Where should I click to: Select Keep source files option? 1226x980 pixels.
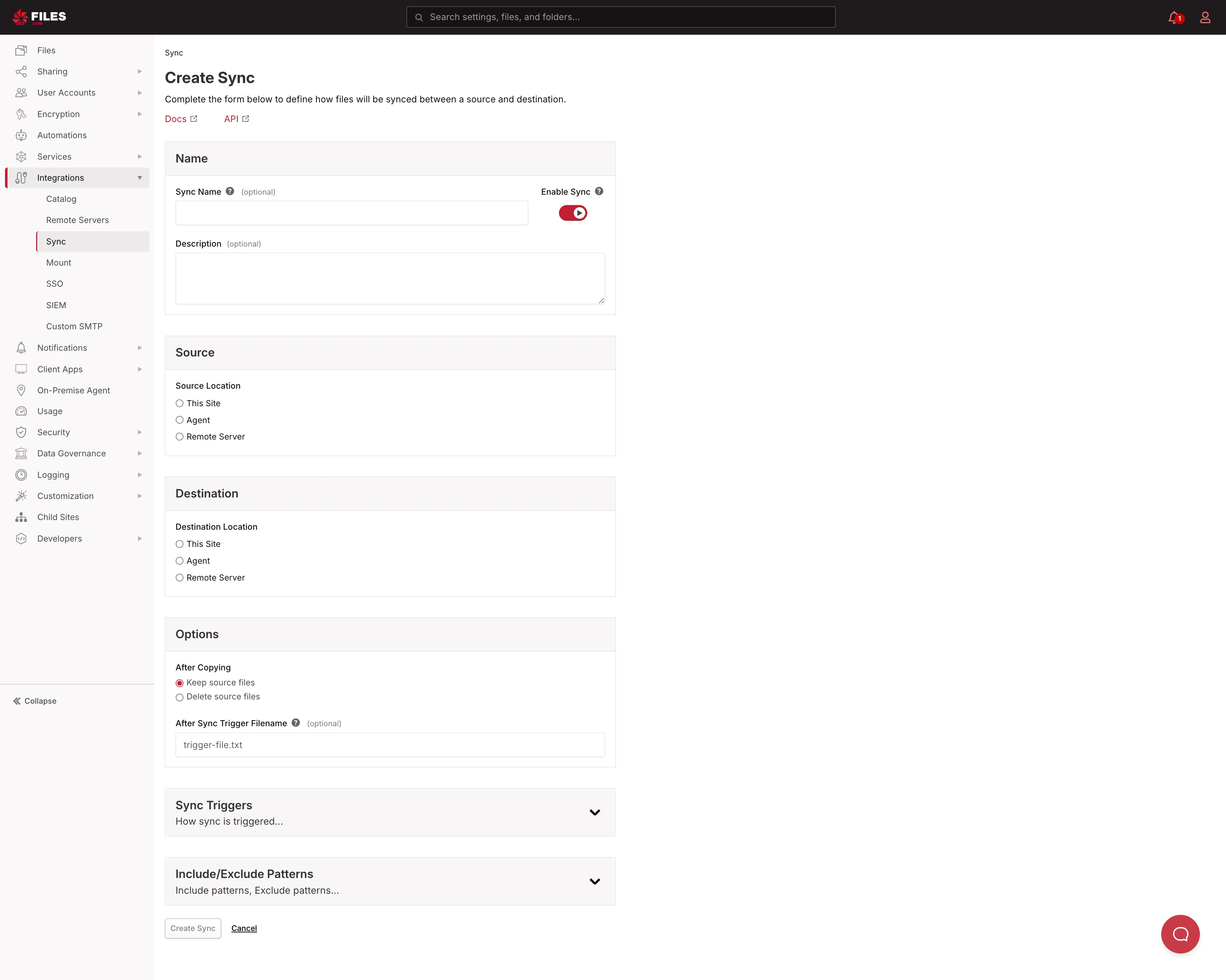coord(179,683)
